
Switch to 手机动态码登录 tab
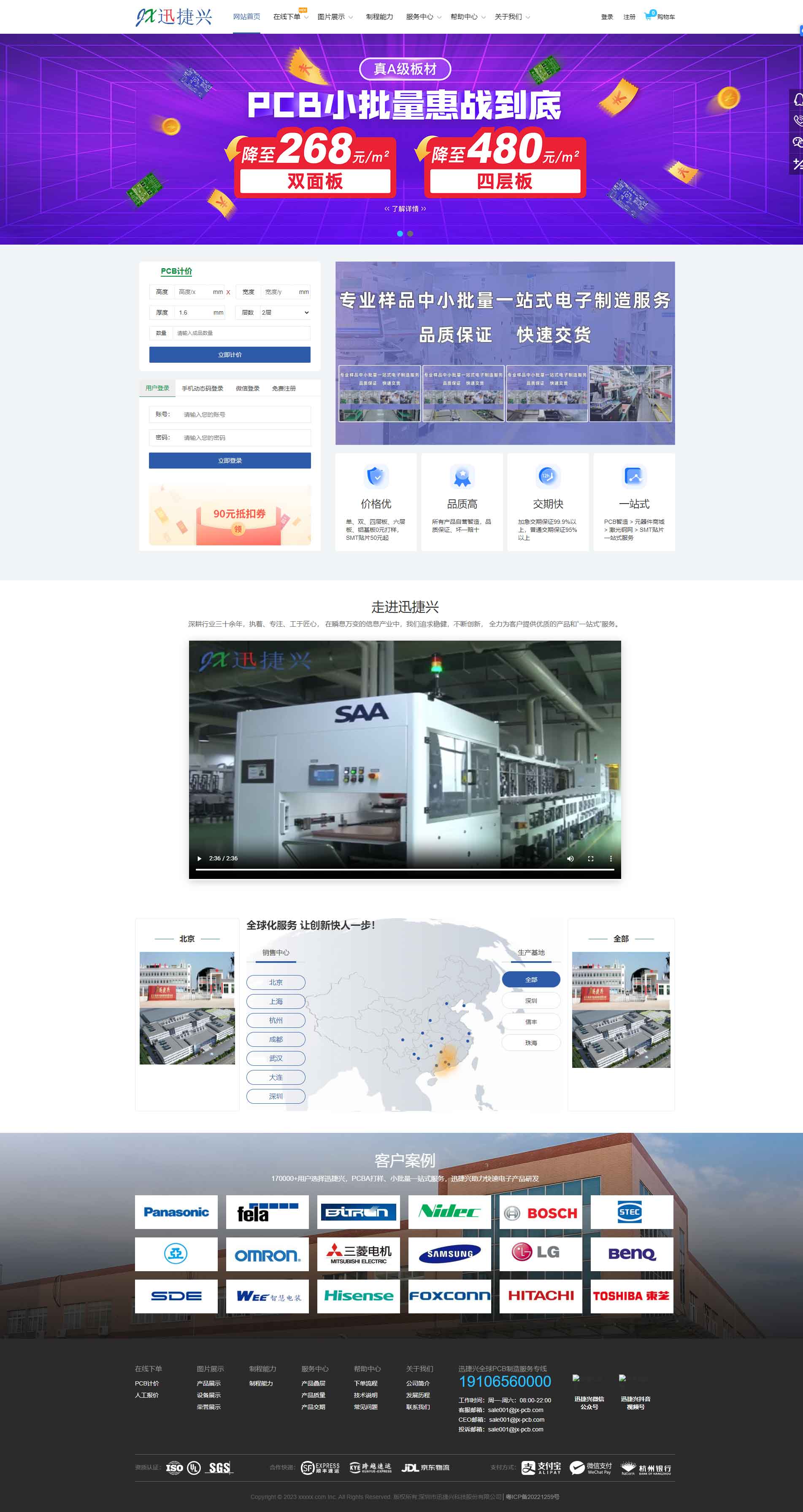coord(202,388)
